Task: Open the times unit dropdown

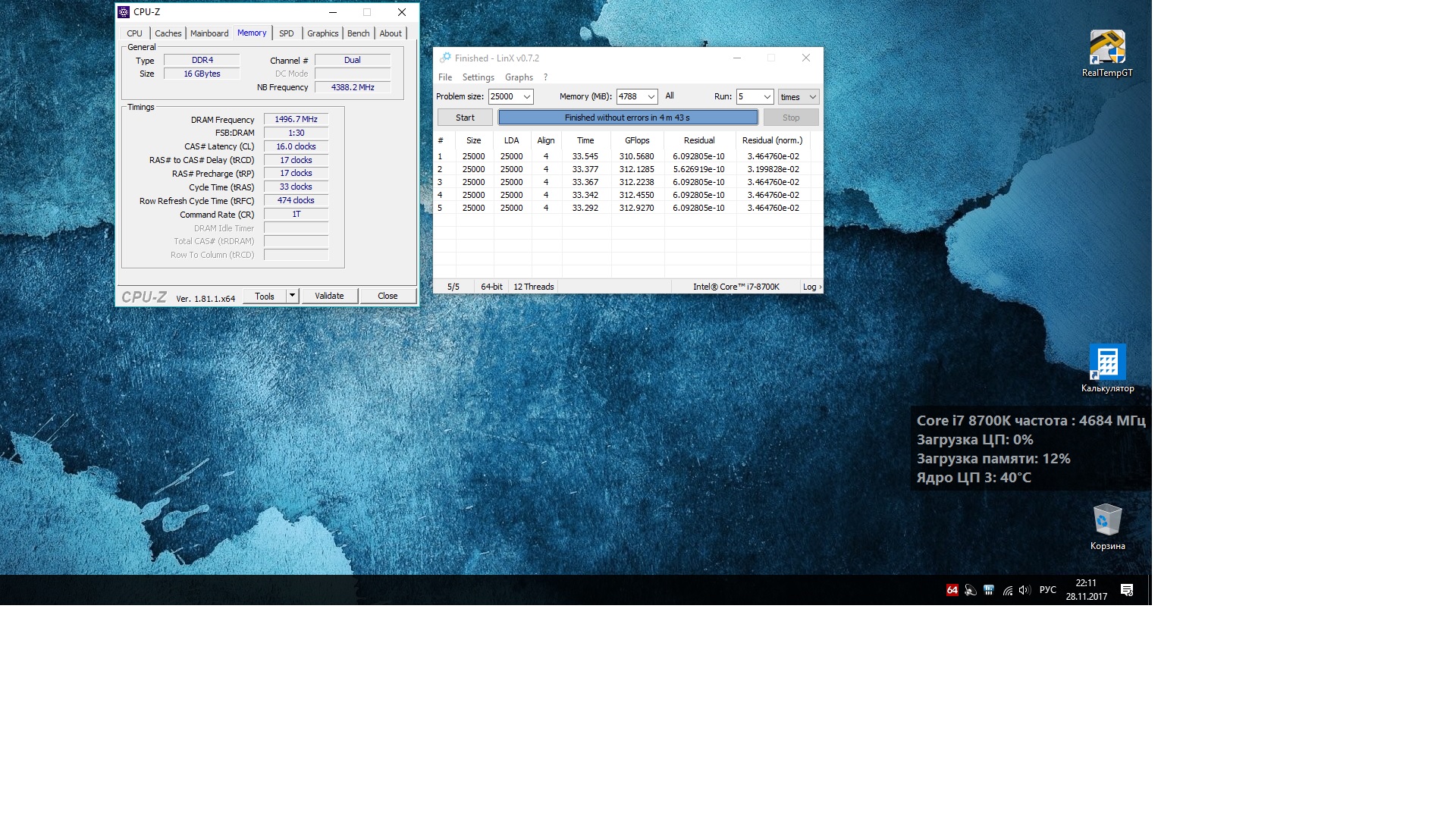Action: 812,97
